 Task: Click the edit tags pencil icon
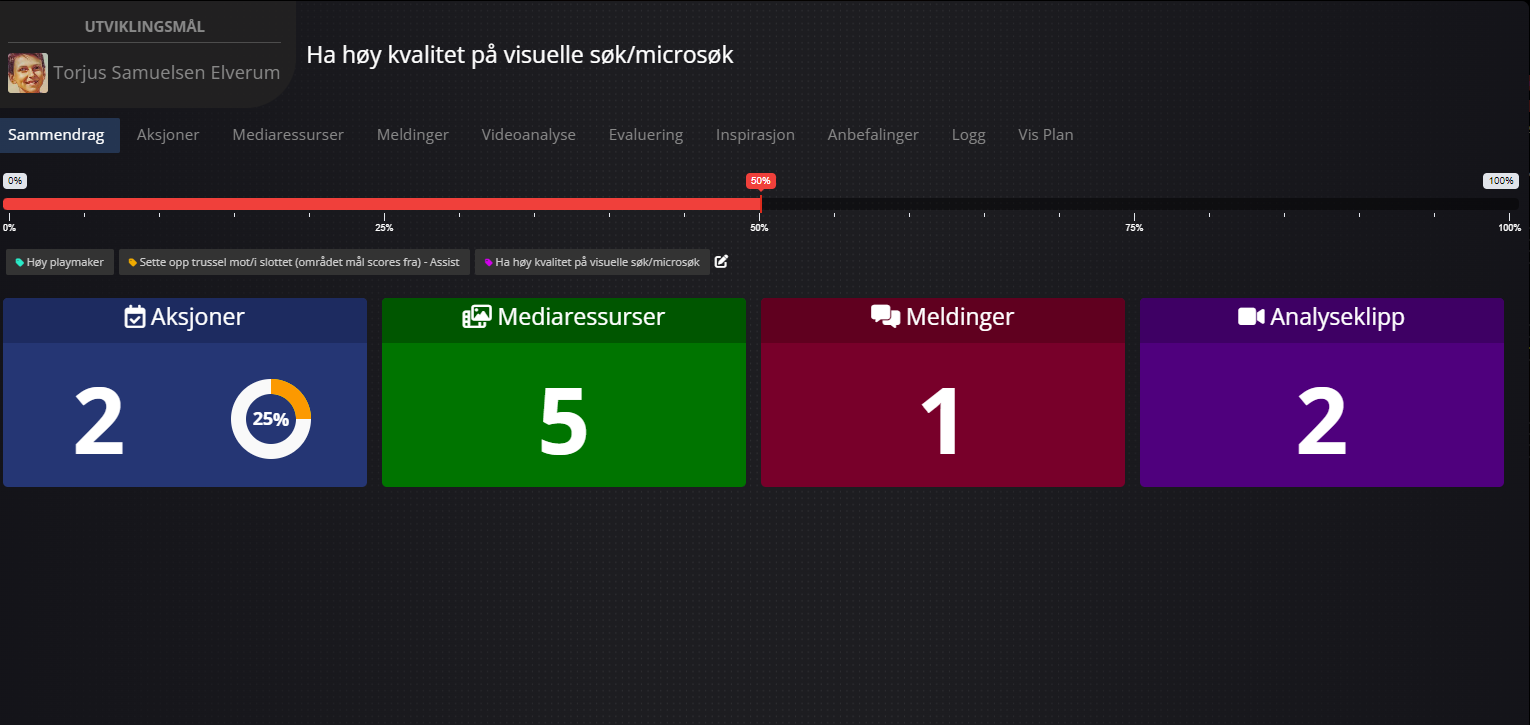pos(722,262)
